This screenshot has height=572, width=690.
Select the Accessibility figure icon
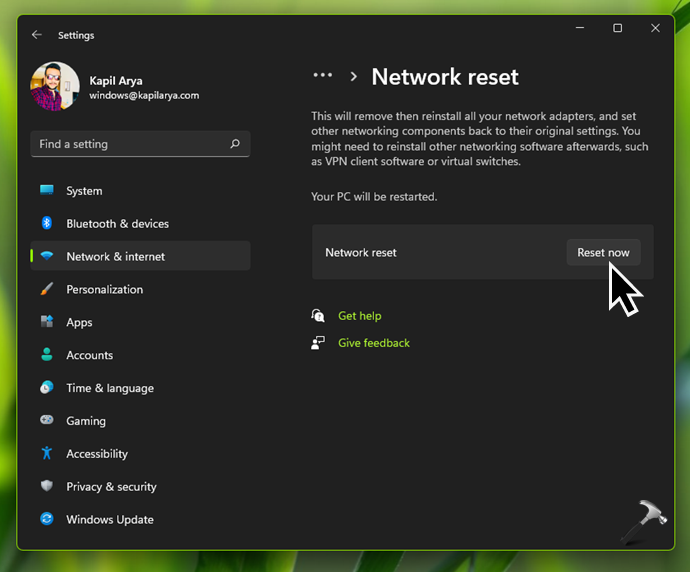[x=47, y=454]
